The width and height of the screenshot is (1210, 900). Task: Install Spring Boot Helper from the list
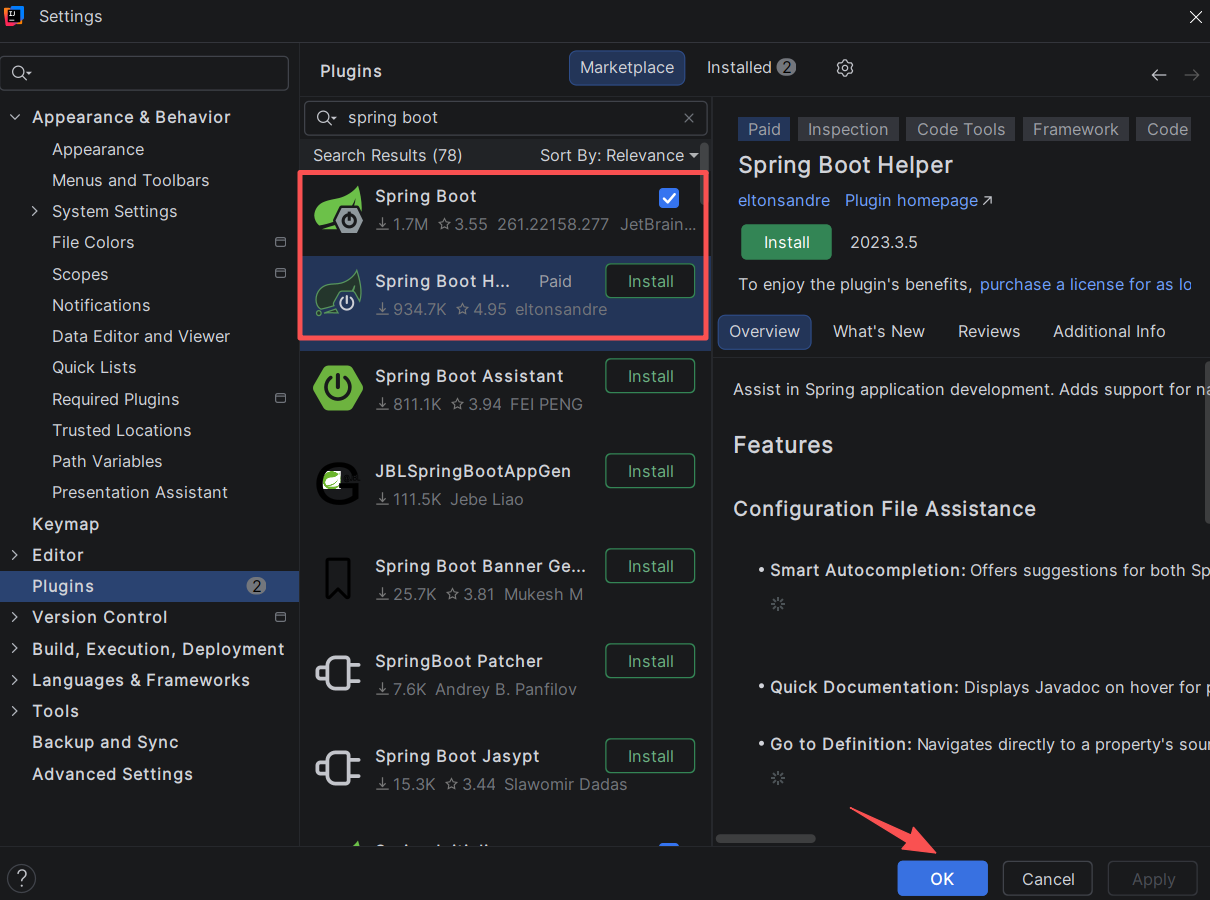coord(650,282)
